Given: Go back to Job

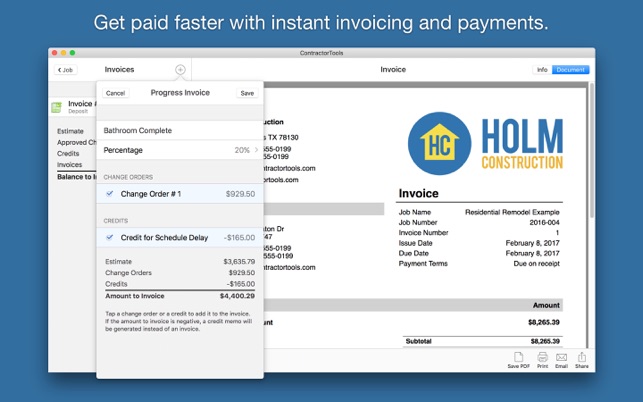Looking at the screenshot, I should (66, 70).
